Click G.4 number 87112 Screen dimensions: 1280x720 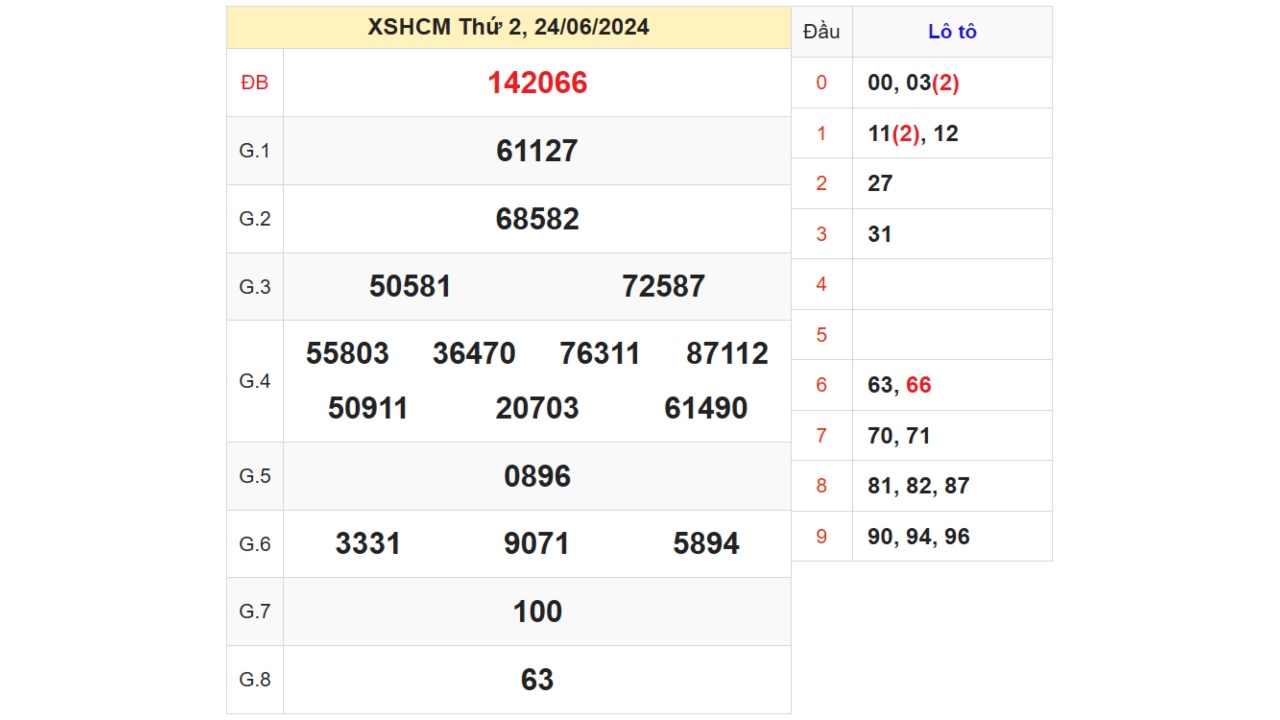click(x=727, y=354)
